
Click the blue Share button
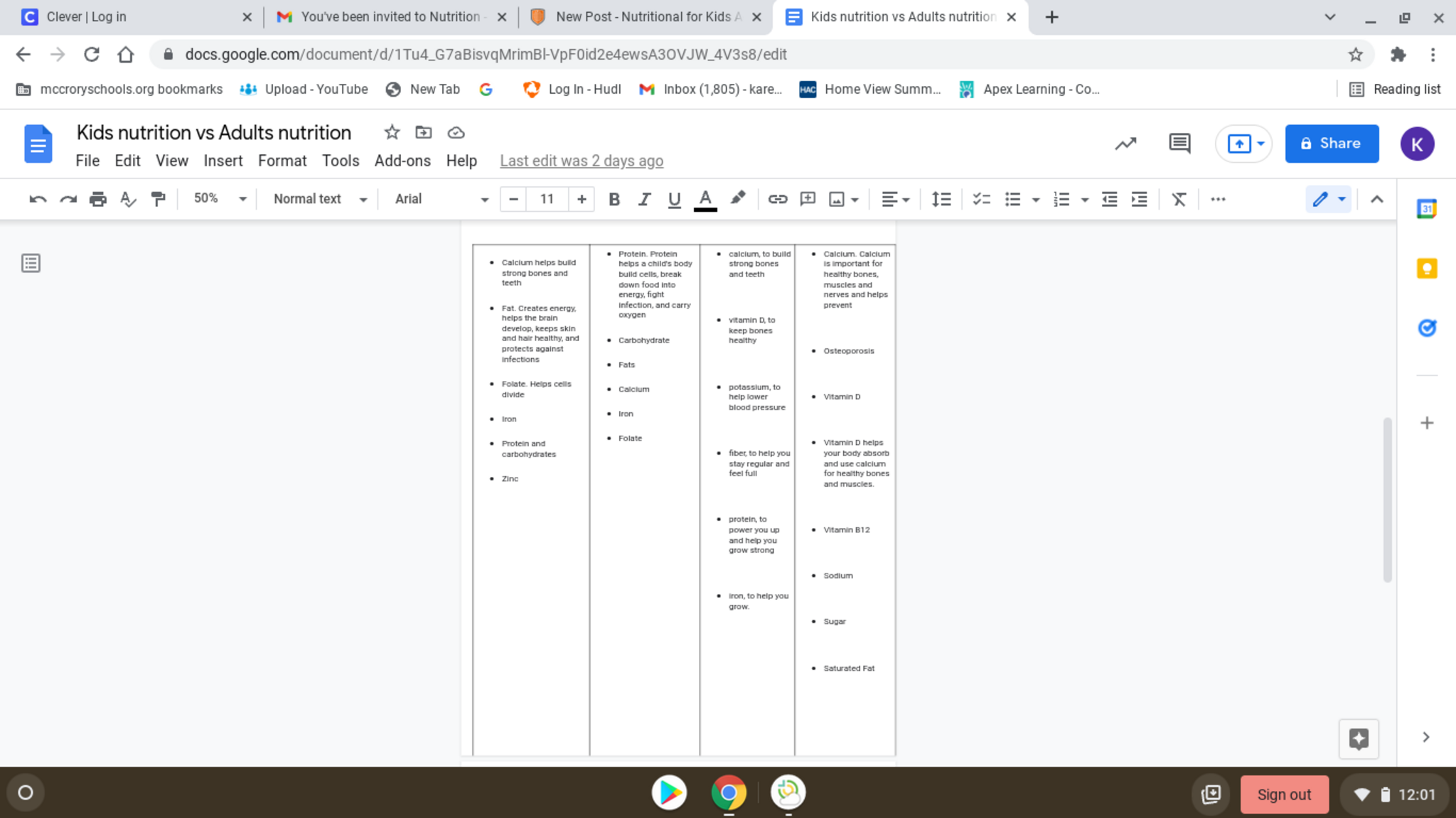tap(1331, 144)
